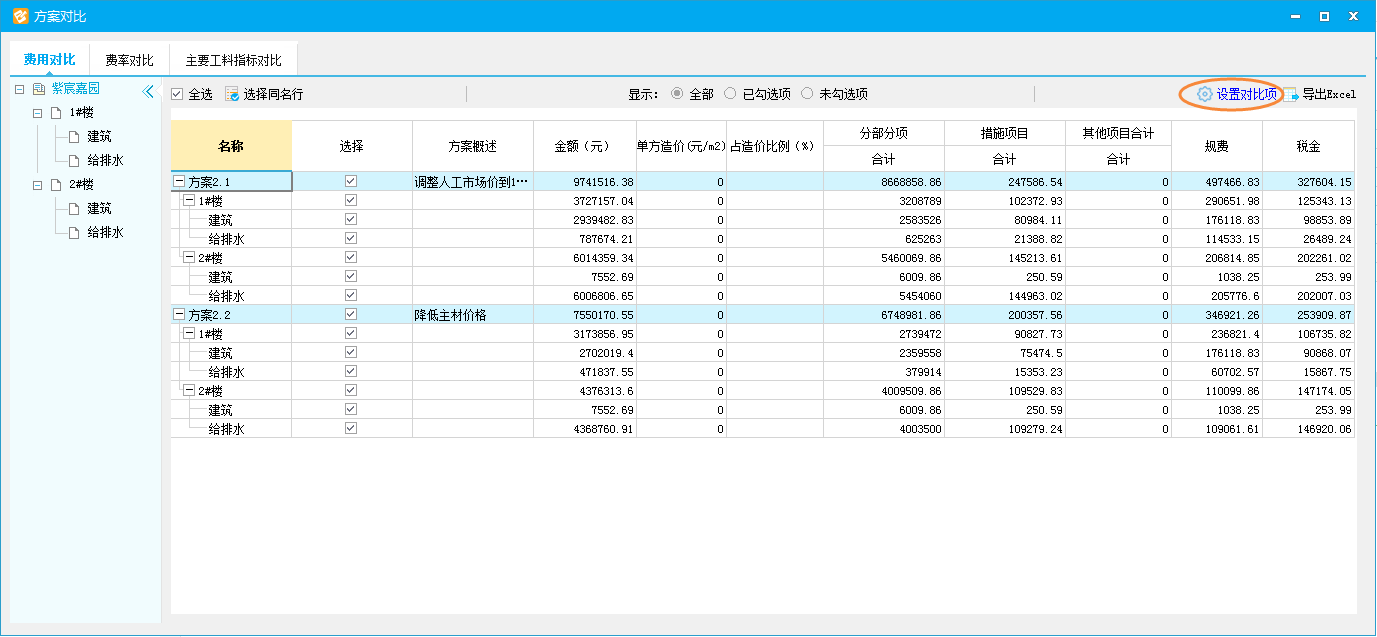Screen dimensions: 1377x637
Task: Select the 已勾选项 radio button
Action: pyautogui.click(x=730, y=94)
